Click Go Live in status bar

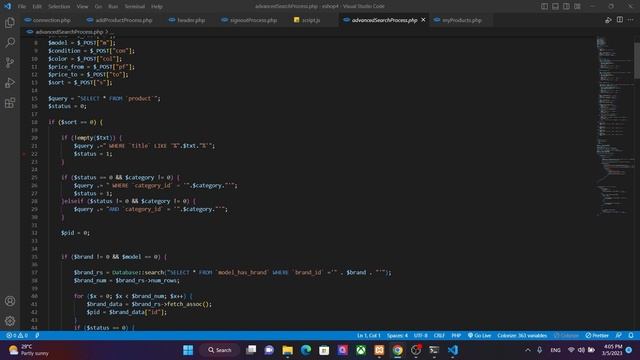(480, 336)
